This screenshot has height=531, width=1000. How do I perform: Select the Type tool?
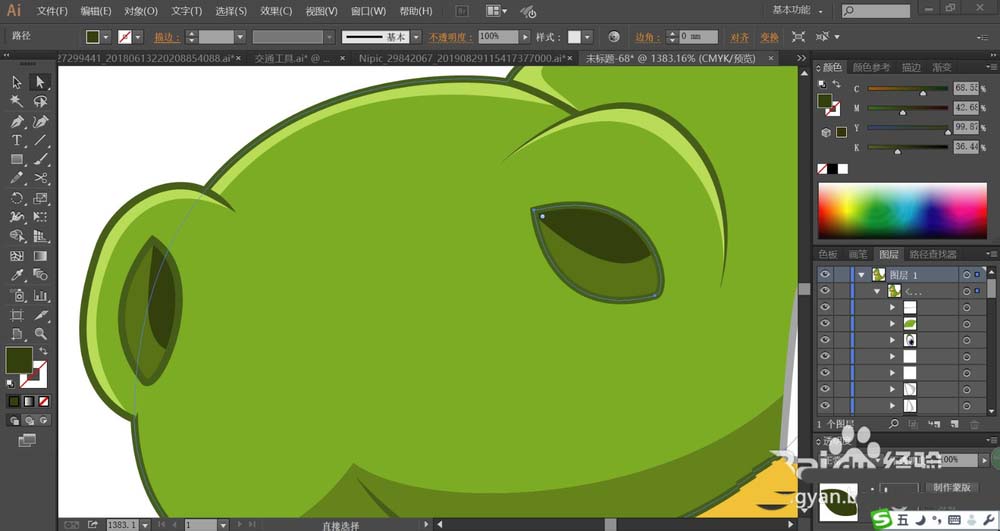17,140
